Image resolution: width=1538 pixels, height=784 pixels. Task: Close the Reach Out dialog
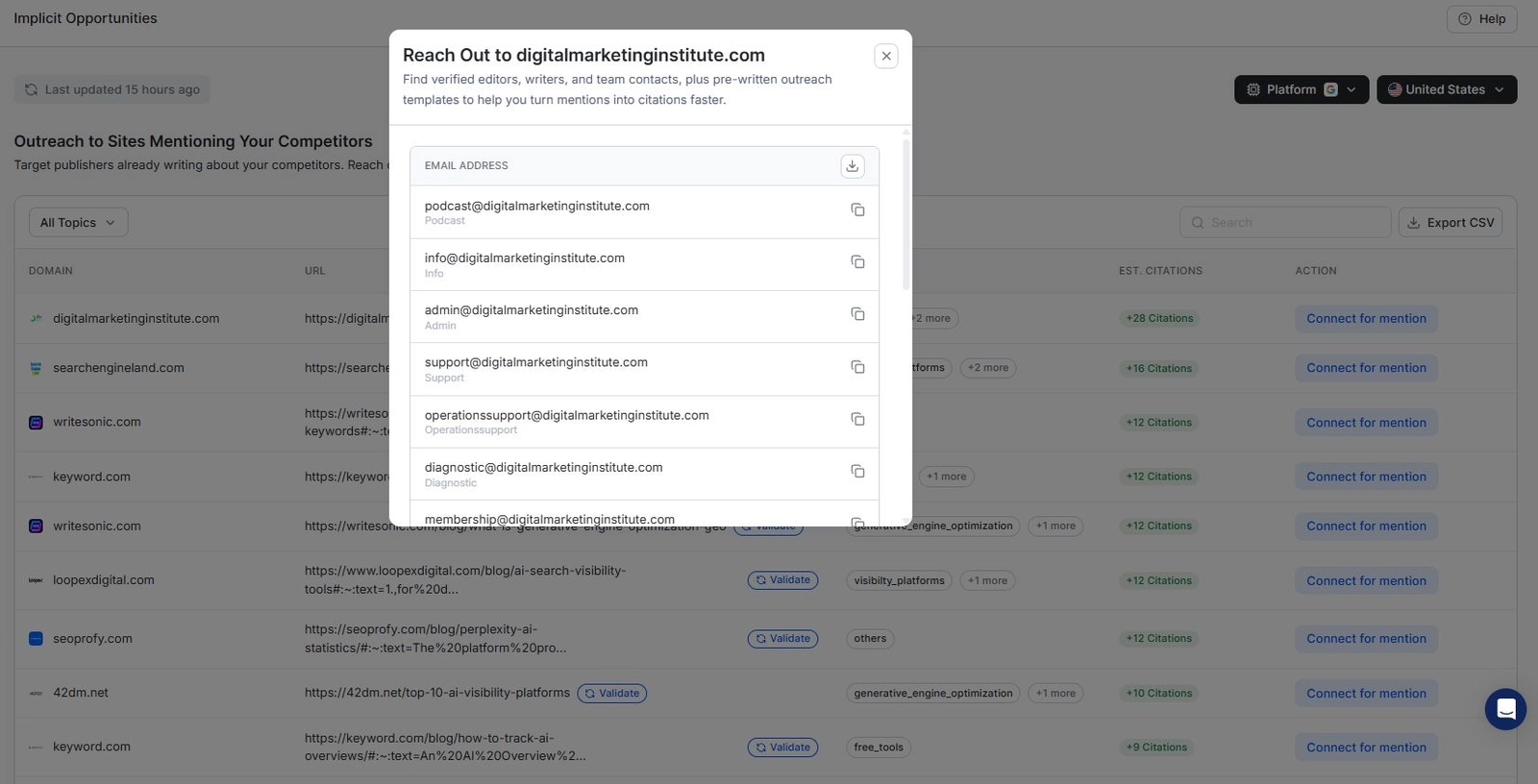point(886,56)
